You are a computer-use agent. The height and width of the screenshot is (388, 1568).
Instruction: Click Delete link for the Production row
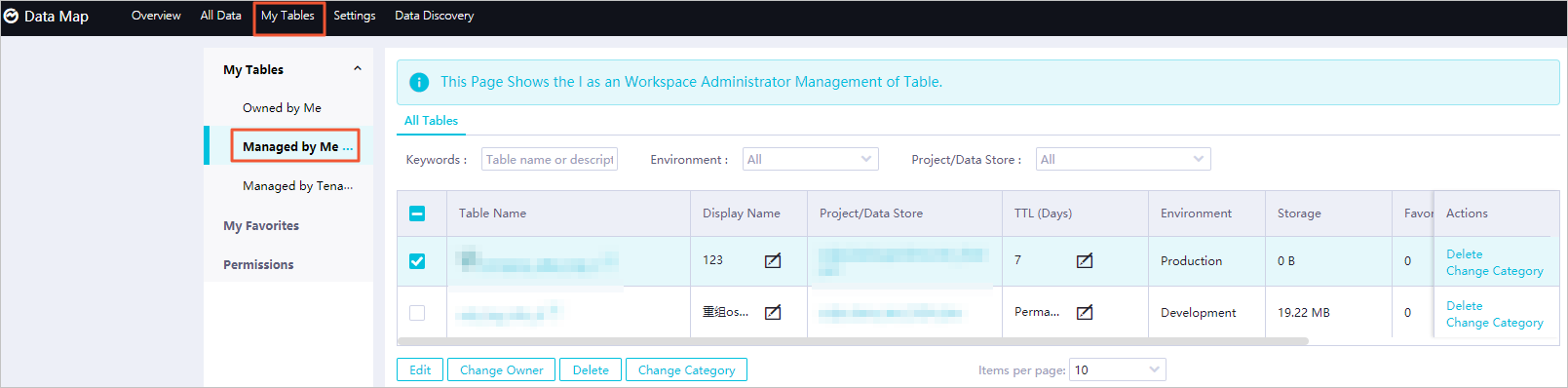coord(1464,253)
